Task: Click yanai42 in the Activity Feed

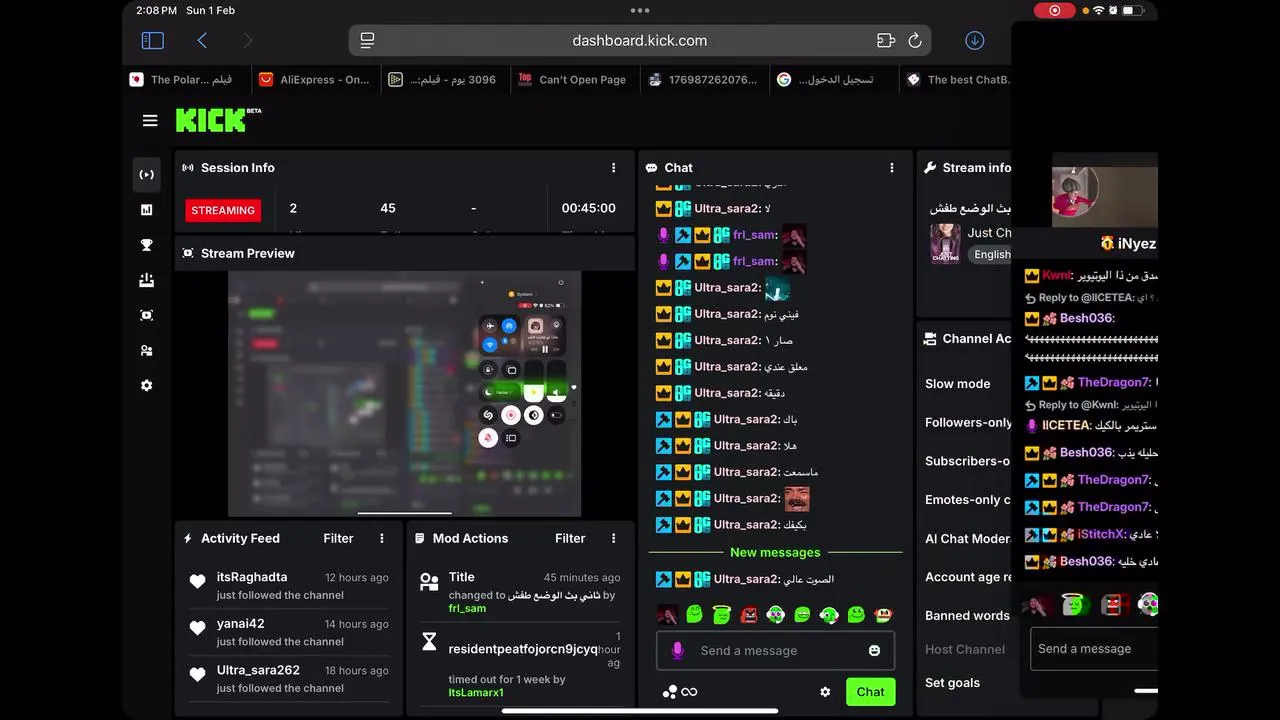Action: pyautogui.click(x=241, y=624)
